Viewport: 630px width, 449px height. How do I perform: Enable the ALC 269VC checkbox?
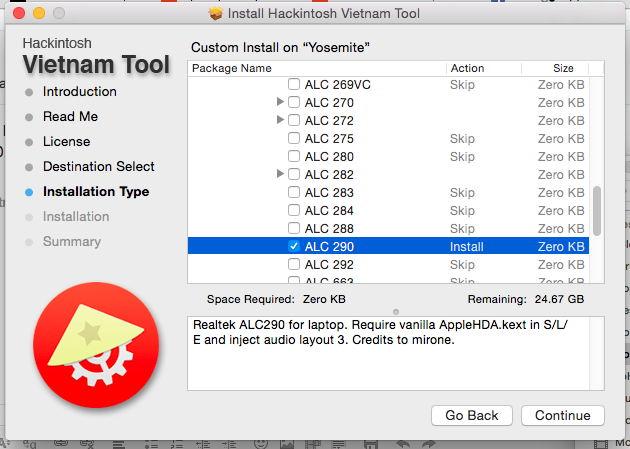[x=294, y=85]
